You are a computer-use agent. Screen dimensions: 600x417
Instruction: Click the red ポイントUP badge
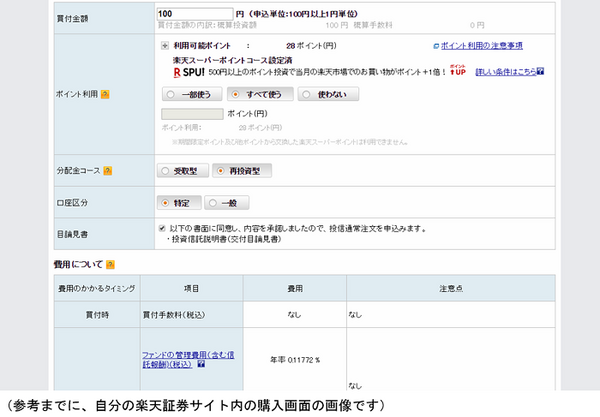[458, 70]
